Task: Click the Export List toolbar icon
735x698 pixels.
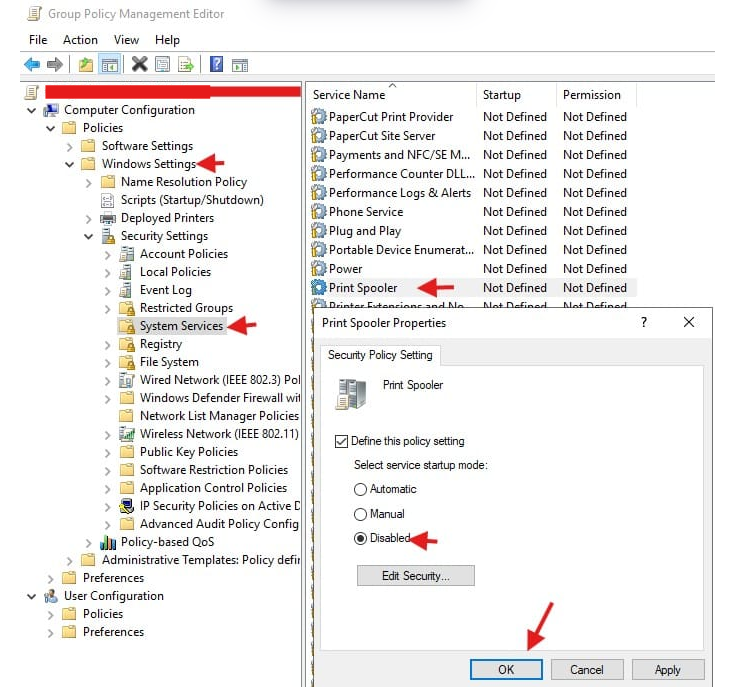Action: click(x=185, y=65)
